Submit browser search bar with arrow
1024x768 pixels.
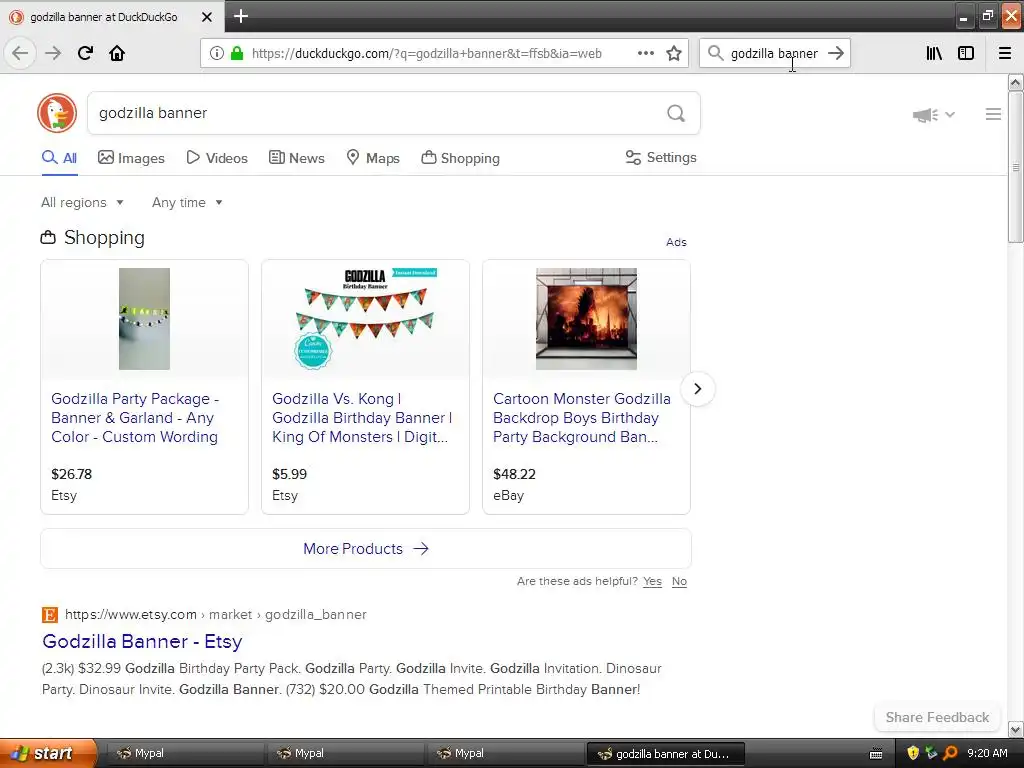(x=836, y=53)
